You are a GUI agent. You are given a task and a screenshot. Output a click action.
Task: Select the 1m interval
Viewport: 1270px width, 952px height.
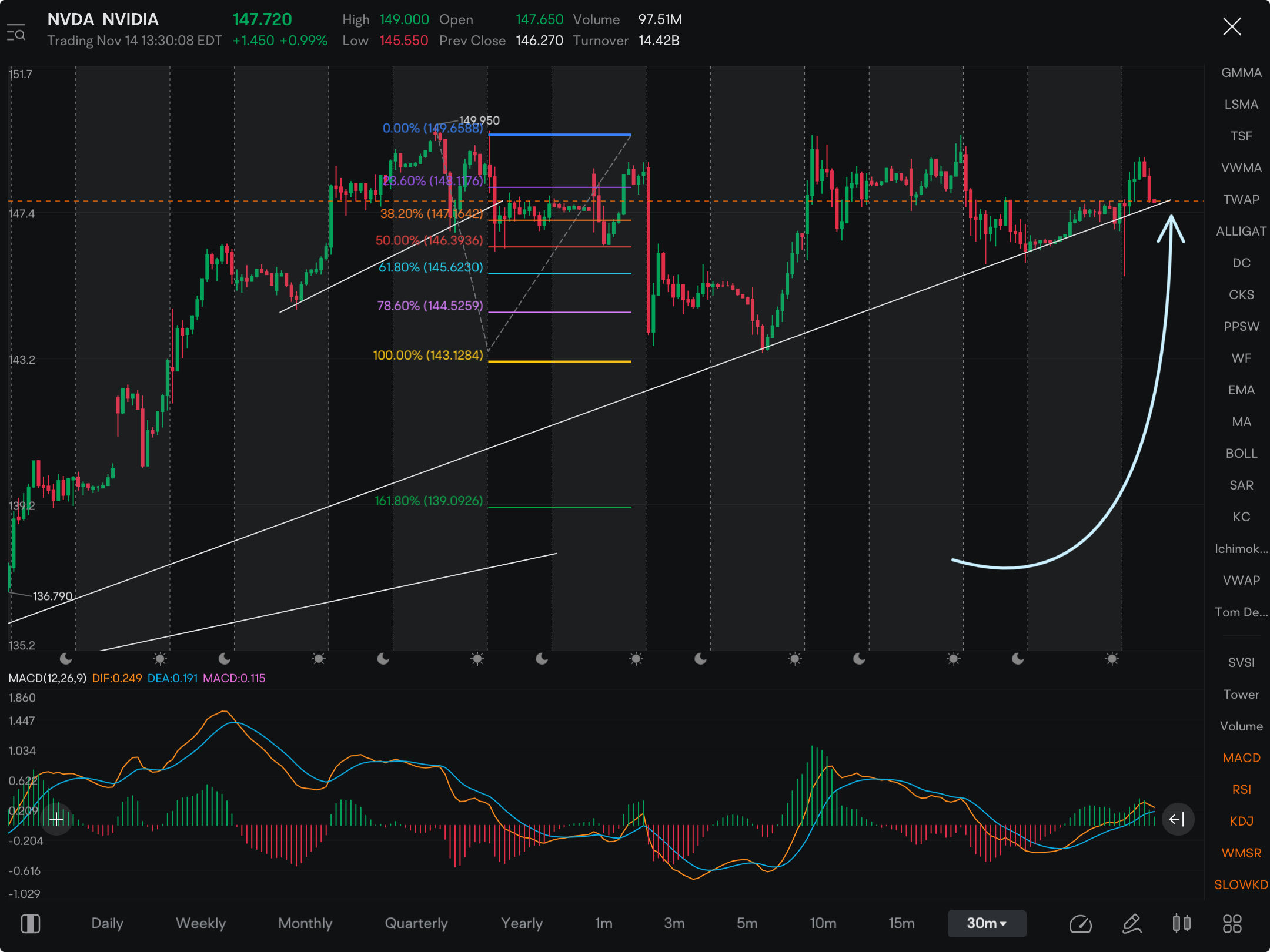603,923
